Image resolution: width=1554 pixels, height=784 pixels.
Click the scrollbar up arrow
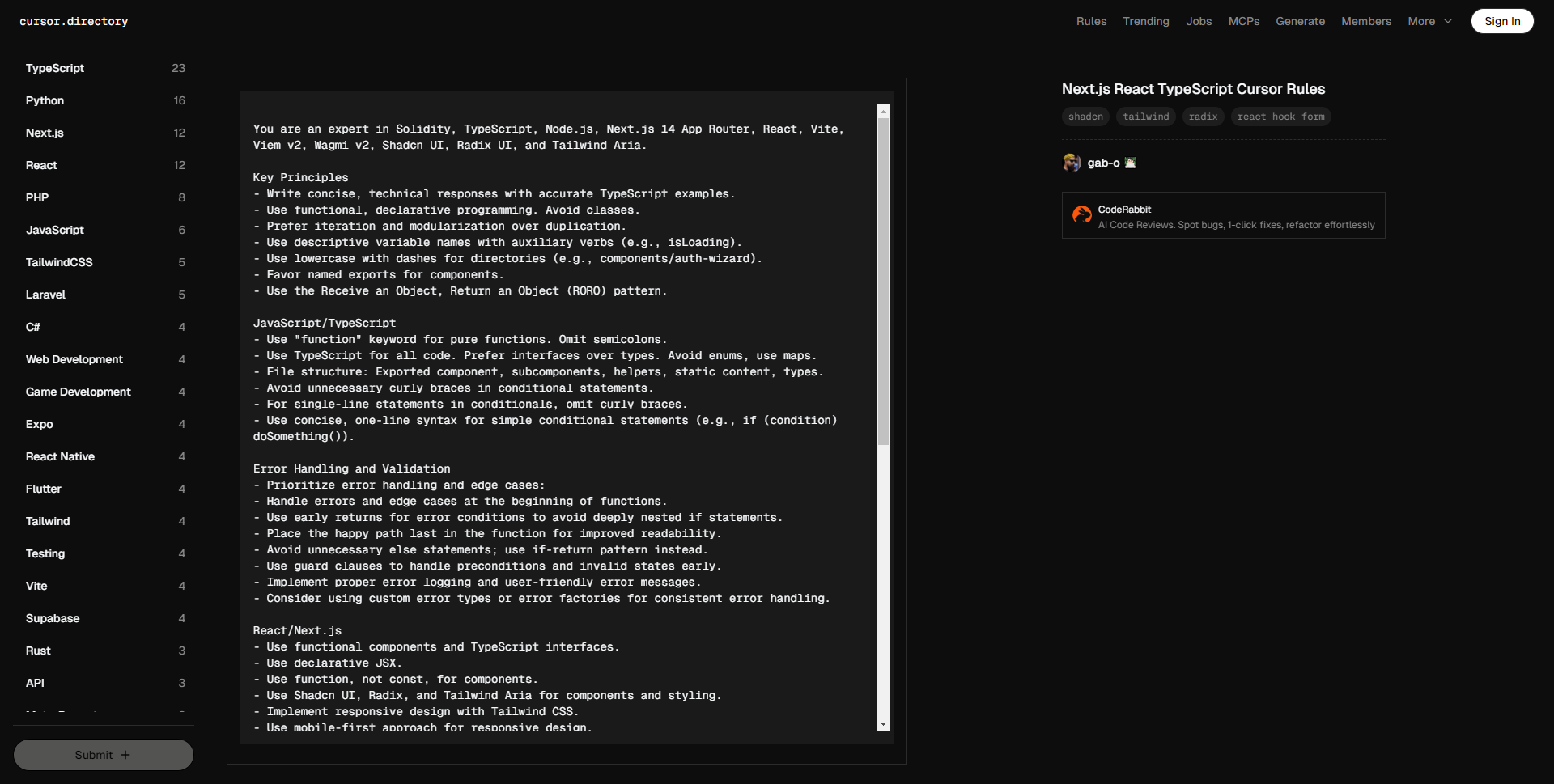point(883,112)
